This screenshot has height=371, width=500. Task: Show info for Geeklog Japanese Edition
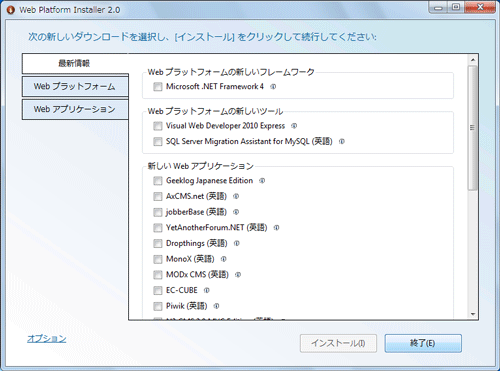point(262,181)
